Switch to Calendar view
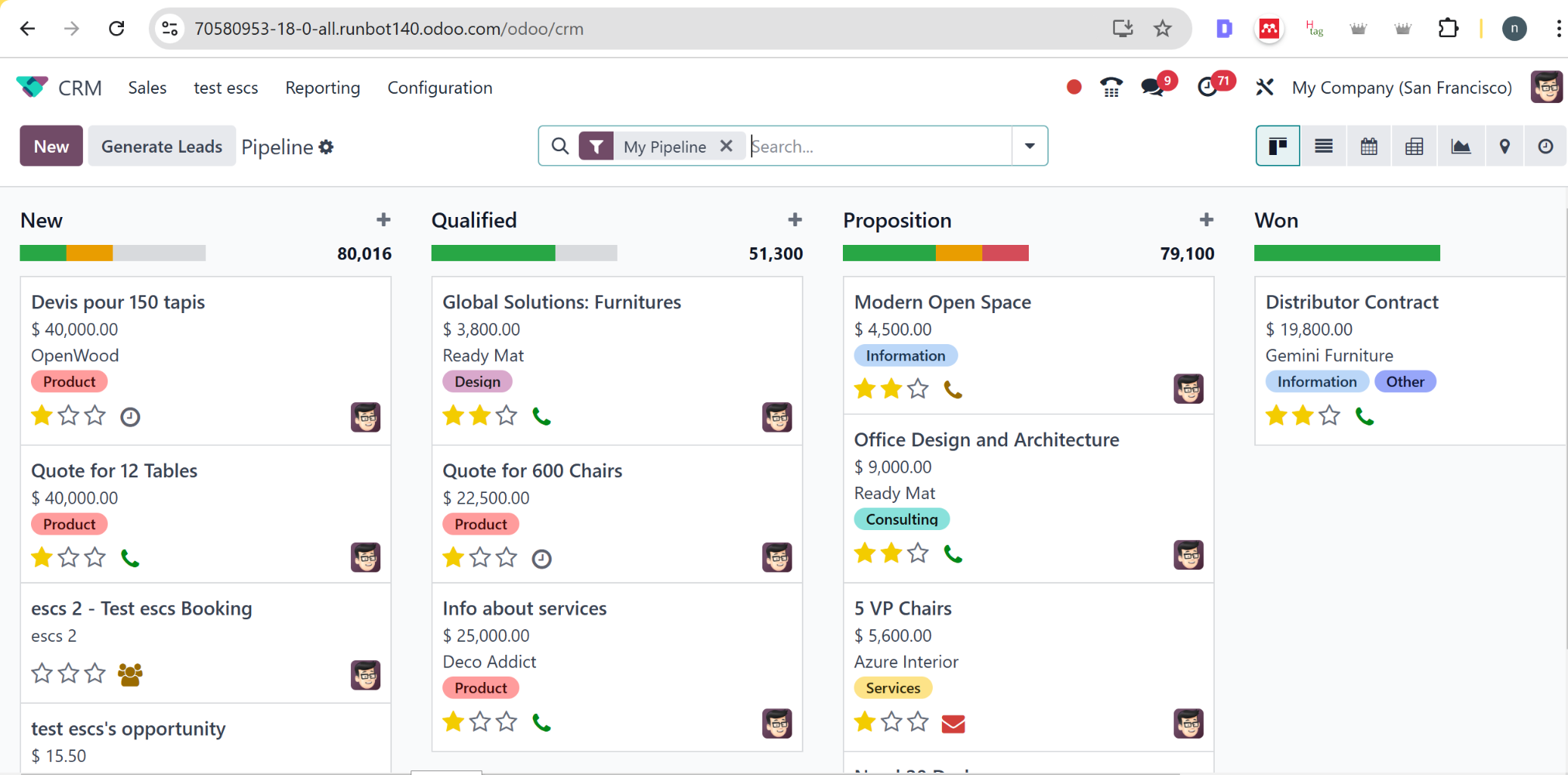The width and height of the screenshot is (1568, 775). [1369, 146]
